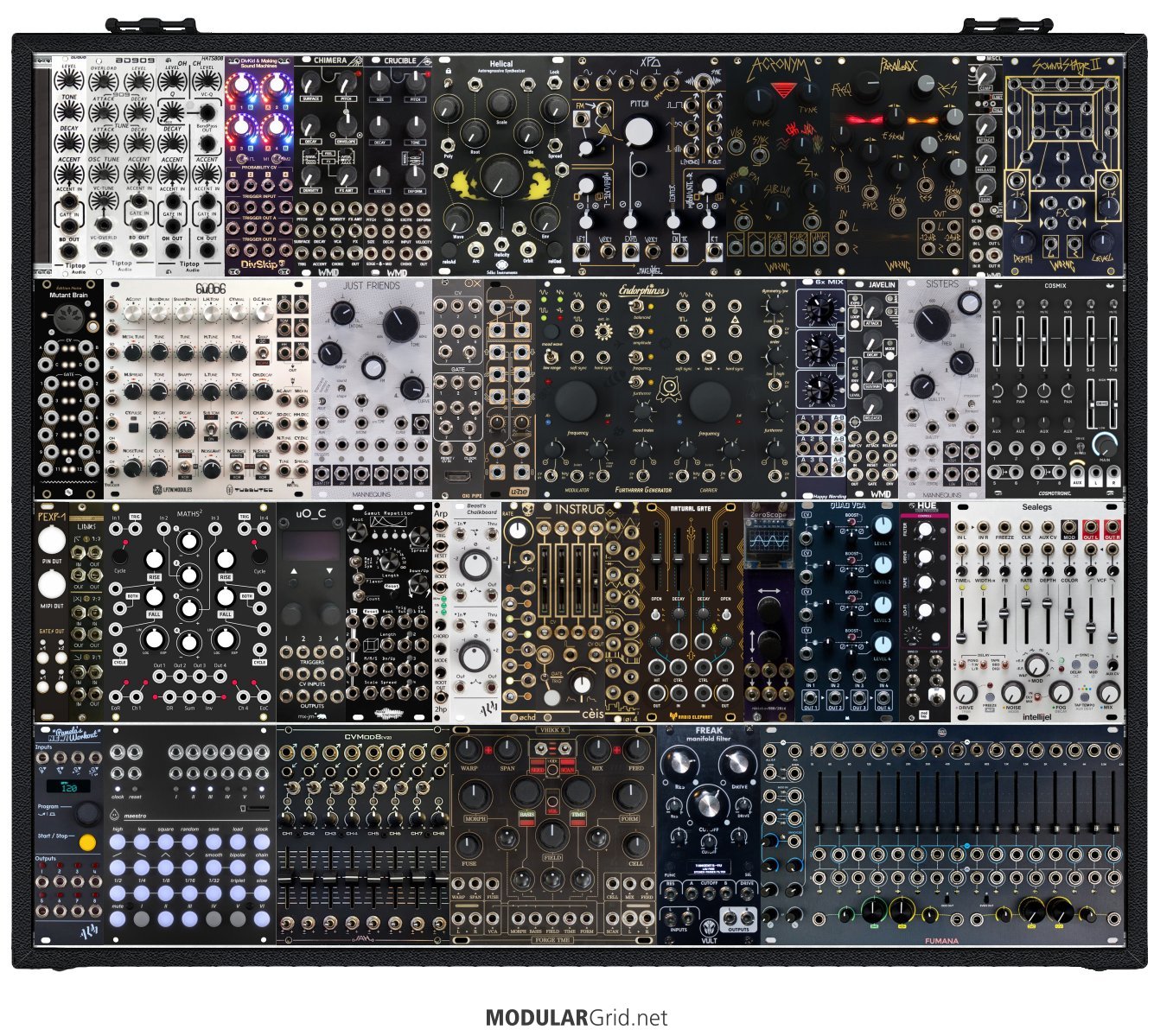Click the øchd RATE knob
This screenshot has width=1154, height=1036.
519,533
